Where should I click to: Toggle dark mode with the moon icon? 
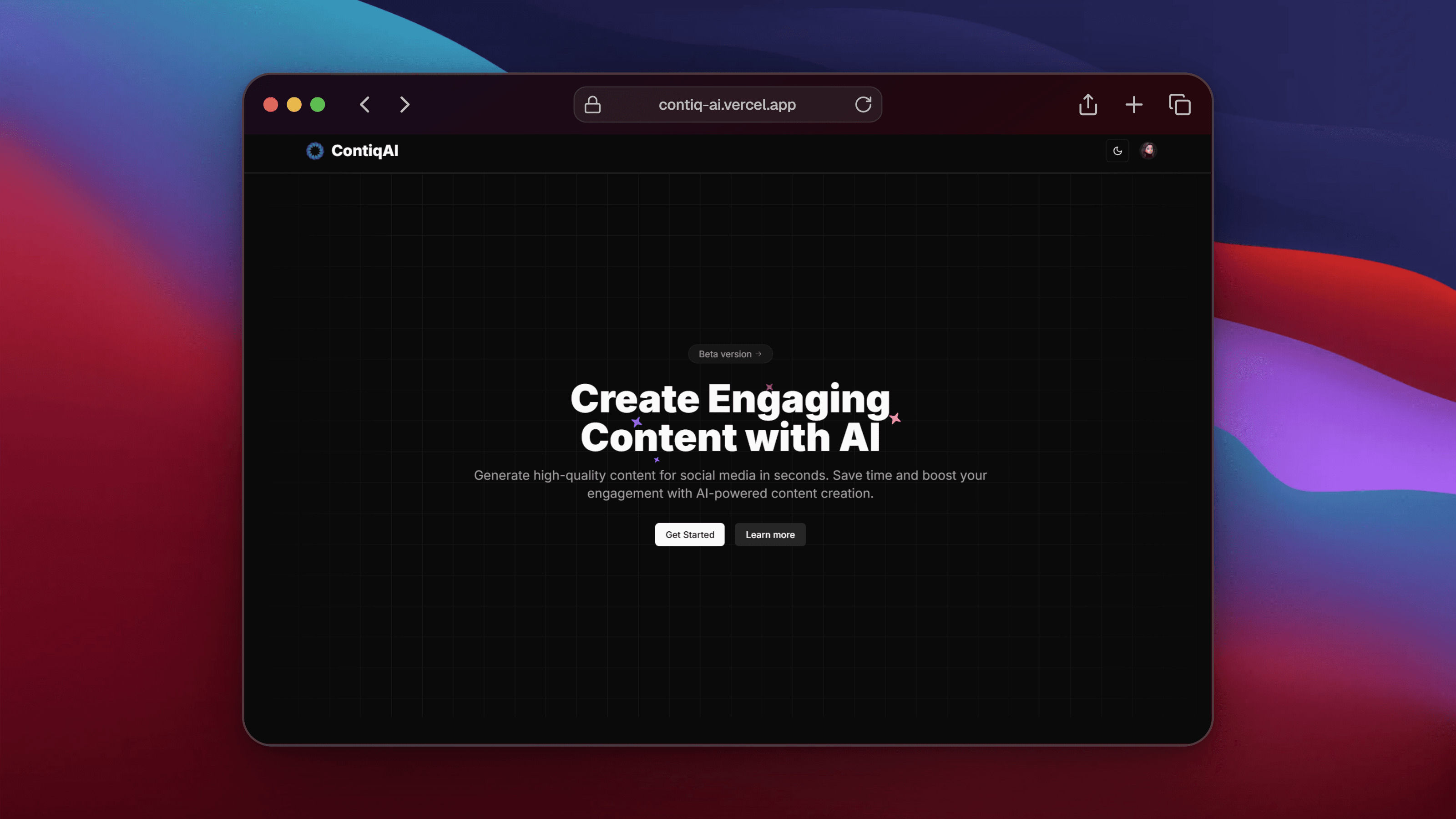click(x=1117, y=151)
